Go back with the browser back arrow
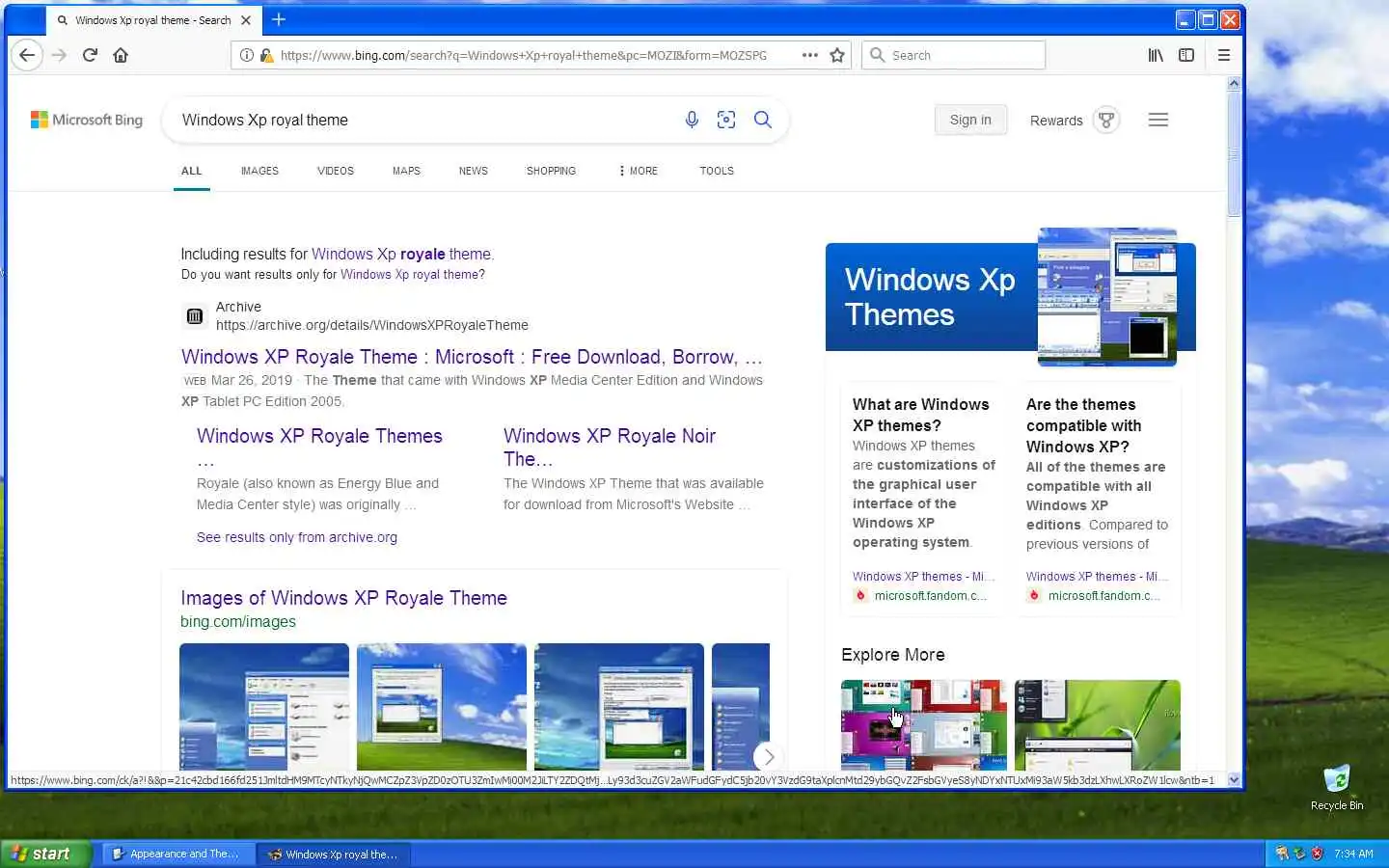Viewport: 1389px width, 868px height. pyautogui.click(x=27, y=55)
